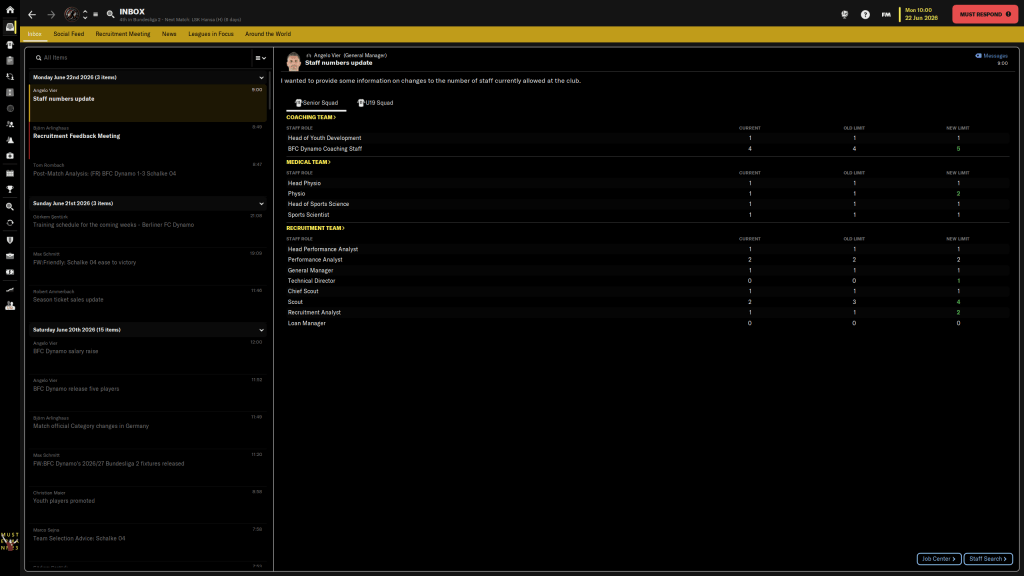Open the Squad shirt icon in sidebar
This screenshot has width=1024, height=576.
tap(9, 44)
